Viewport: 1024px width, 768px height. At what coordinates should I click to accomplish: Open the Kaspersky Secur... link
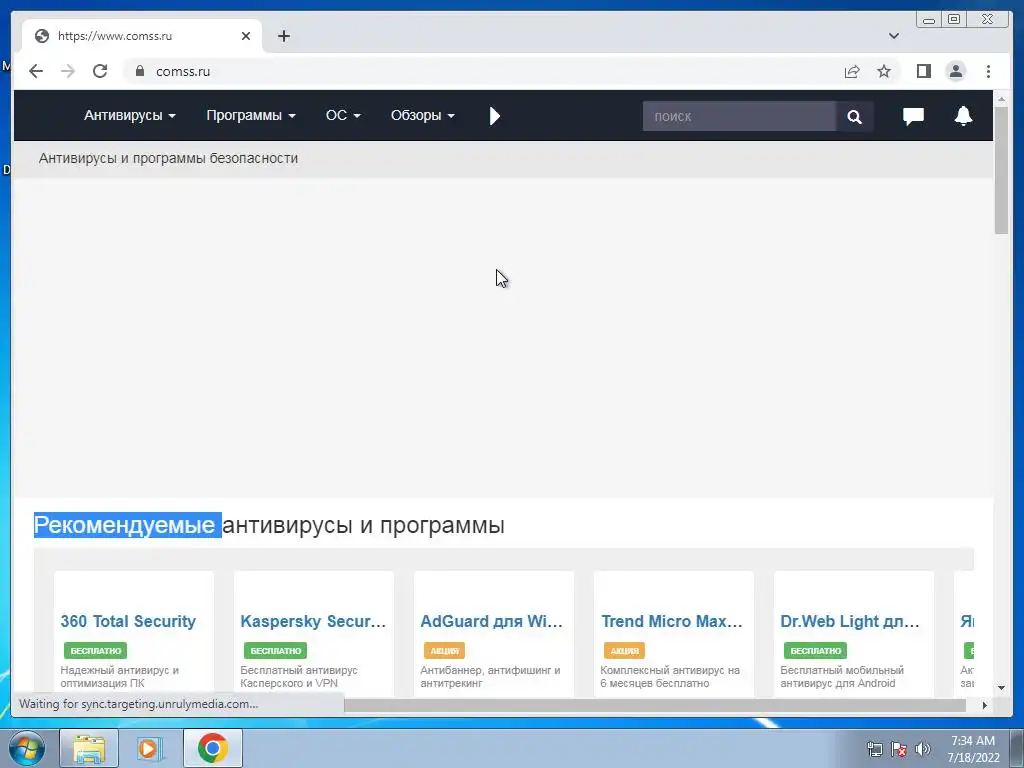coord(313,621)
